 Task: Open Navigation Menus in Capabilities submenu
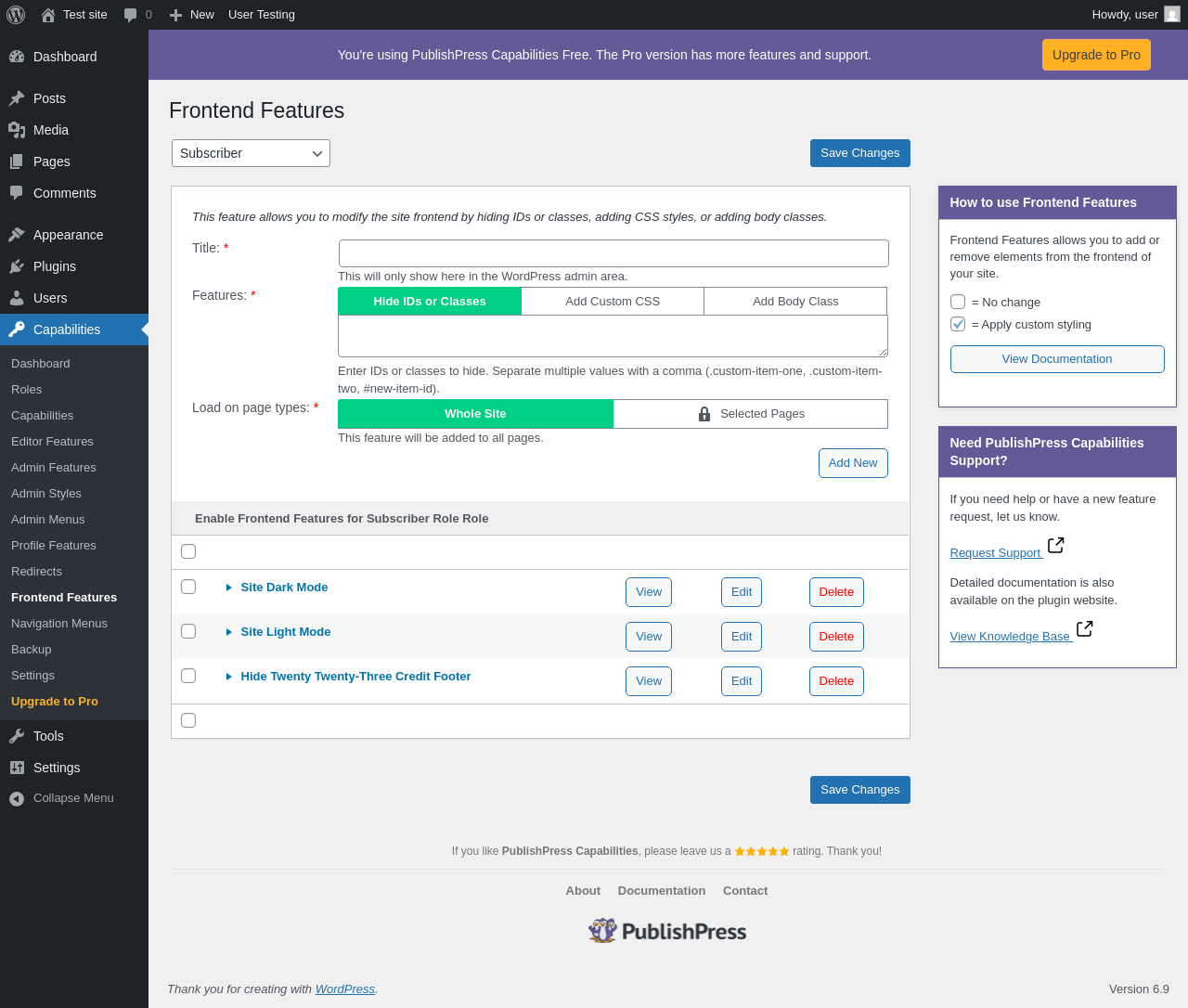59,624
